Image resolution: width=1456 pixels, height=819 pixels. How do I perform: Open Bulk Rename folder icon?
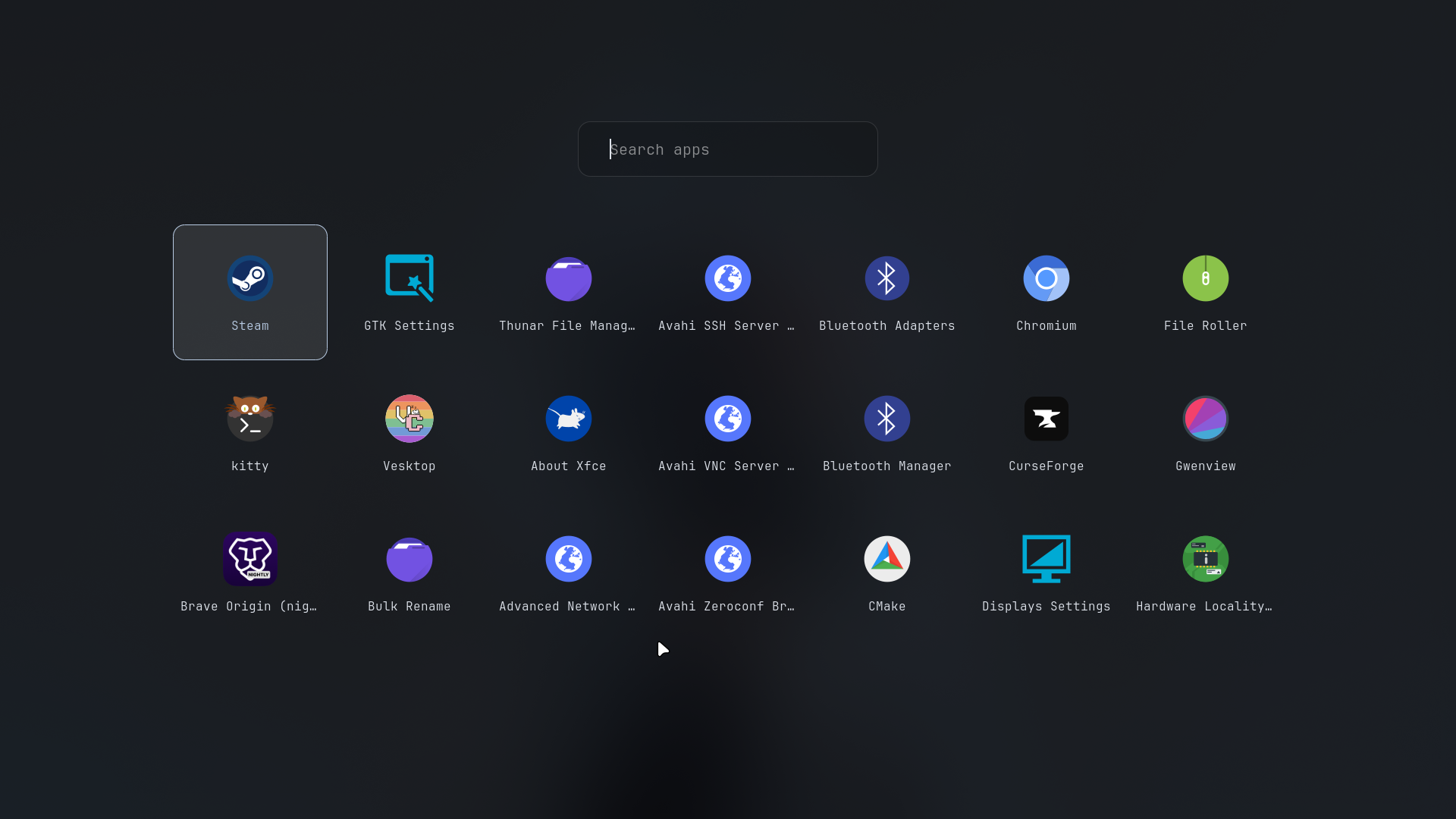[x=409, y=559]
